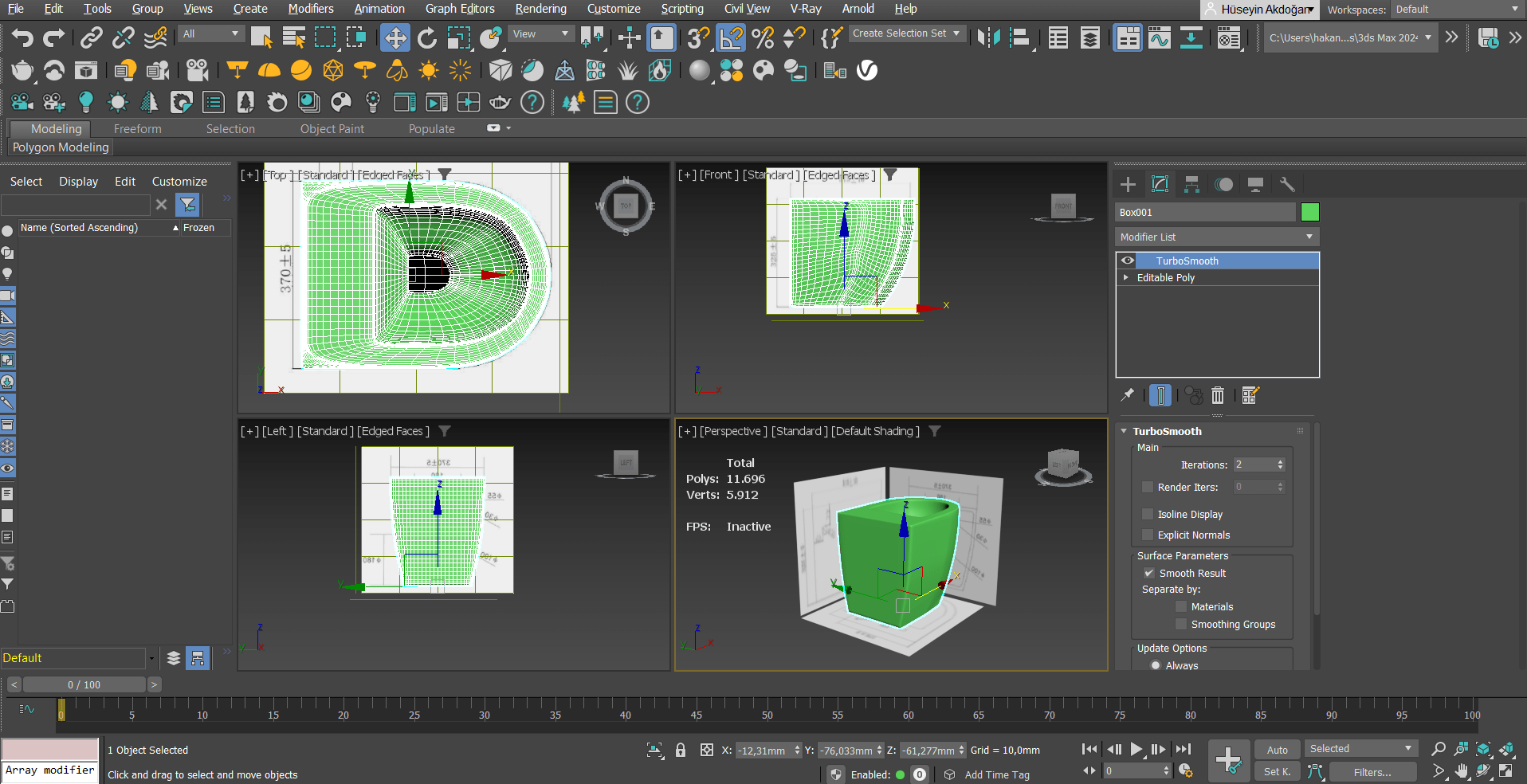The width and height of the screenshot is (1527, 784).
Task: Uncheck the Smooth Result checkbox
Action: [1149, 573]
